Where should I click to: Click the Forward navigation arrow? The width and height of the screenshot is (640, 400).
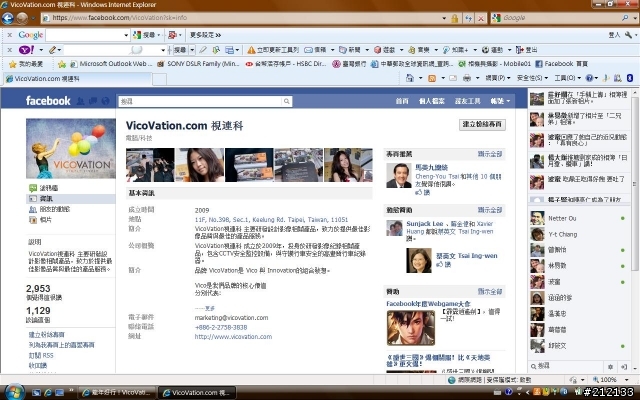coord(22,18)
